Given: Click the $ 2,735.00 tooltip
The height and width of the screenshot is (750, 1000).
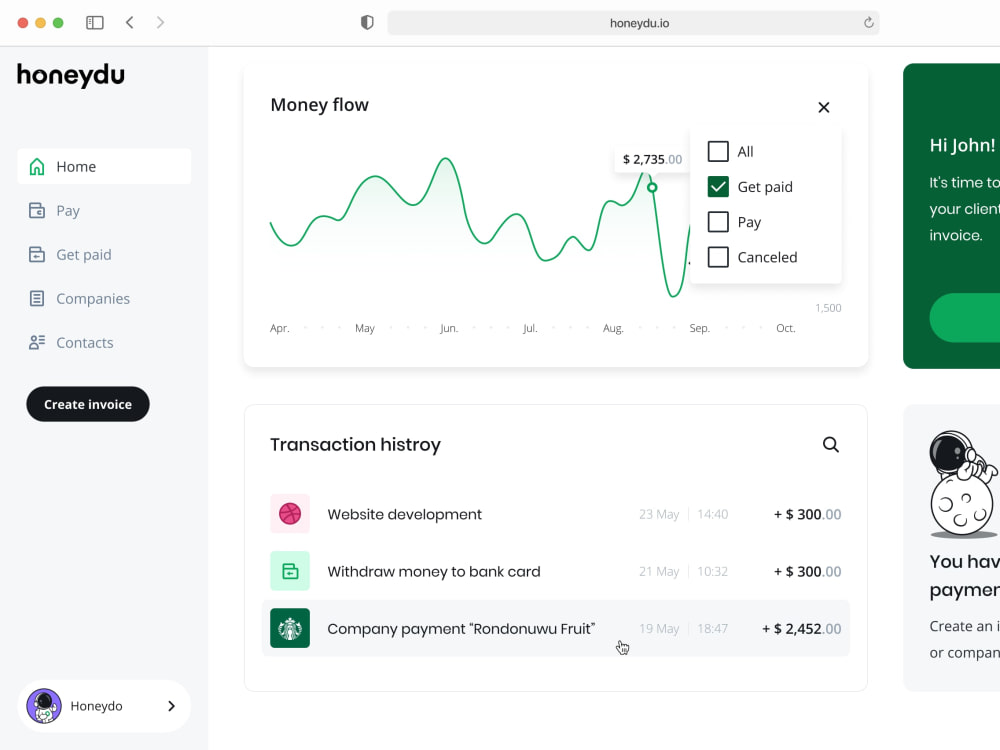Looking at the screenshot, I should click(652, 159).
